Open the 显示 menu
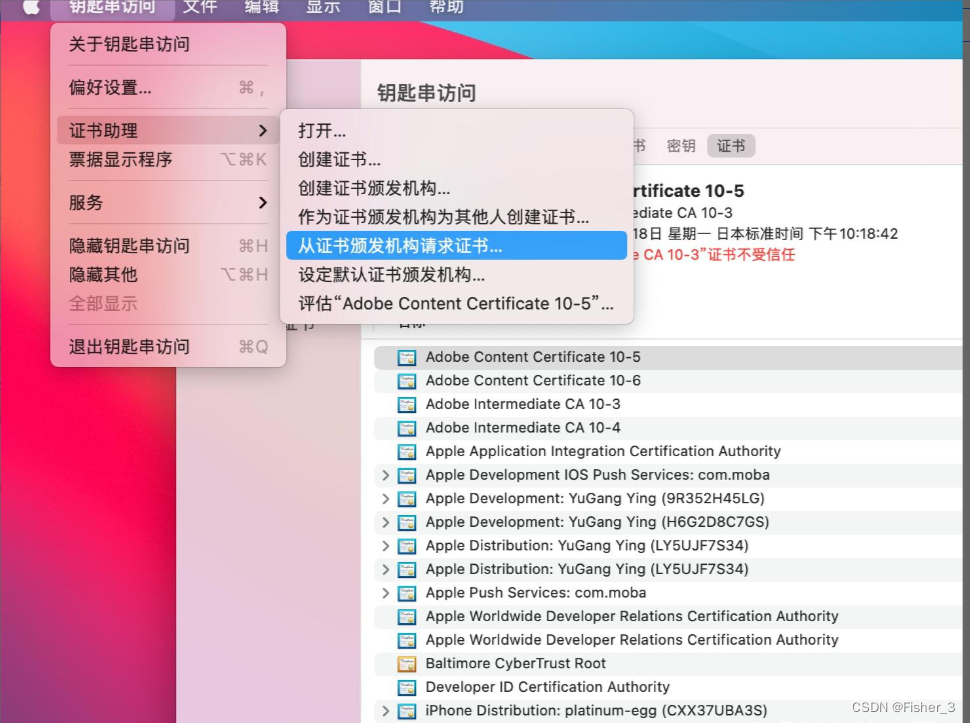 (324, 7)
